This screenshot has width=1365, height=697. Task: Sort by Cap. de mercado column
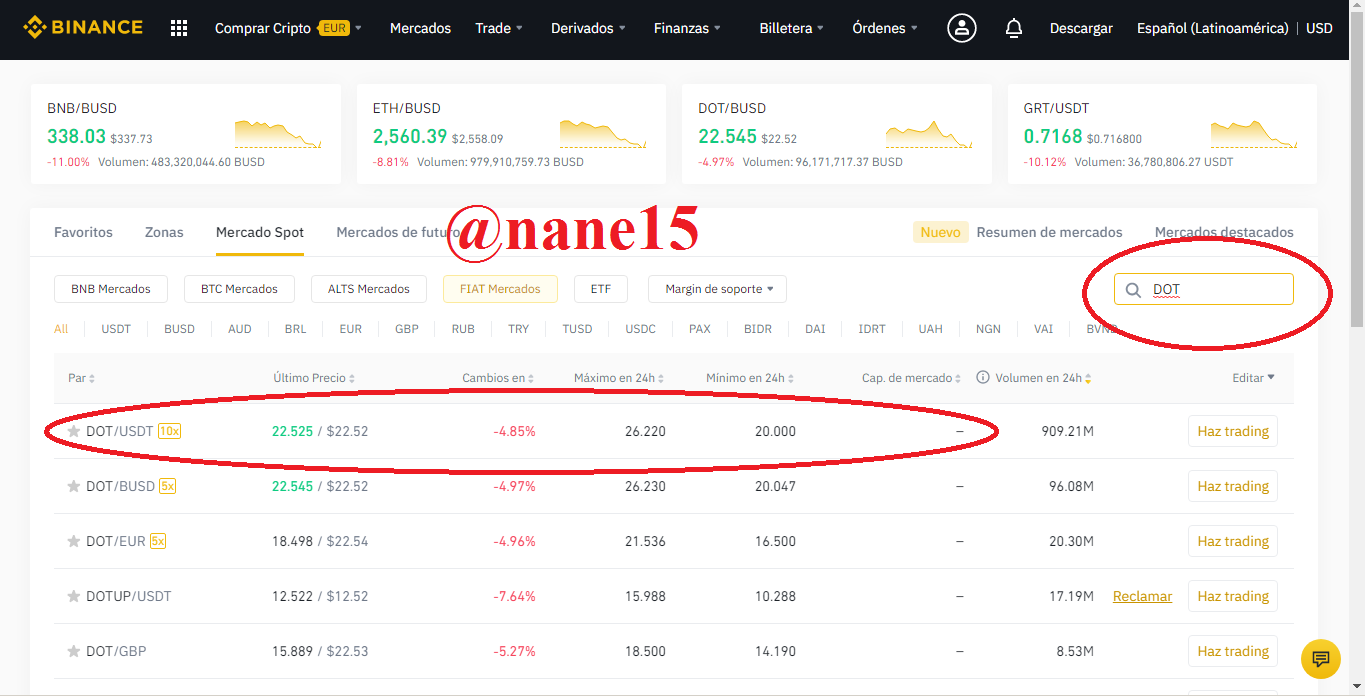coord(912,378)
